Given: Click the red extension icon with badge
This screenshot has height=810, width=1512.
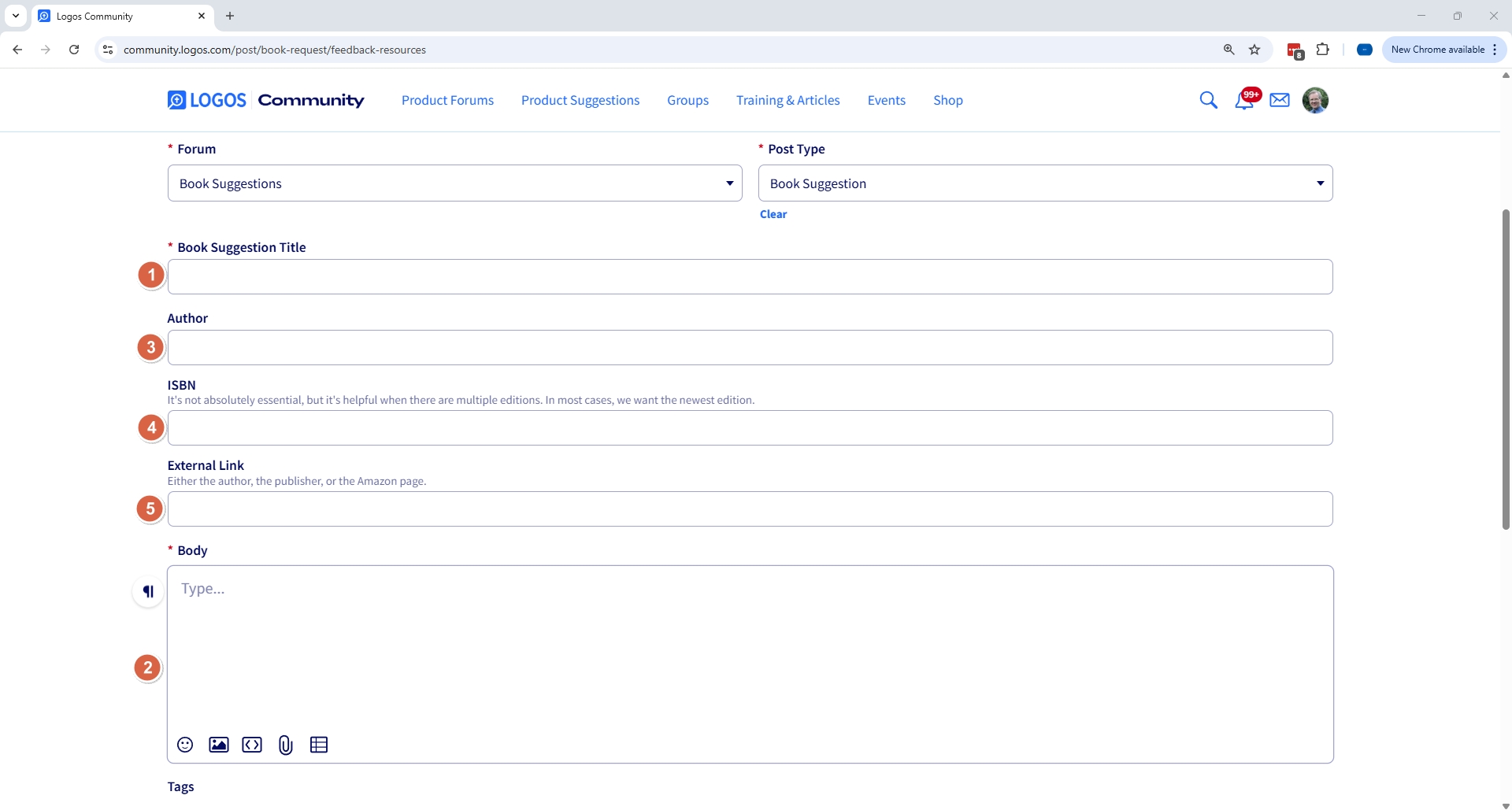Looking at the screenshot, I should [1295, 51].
